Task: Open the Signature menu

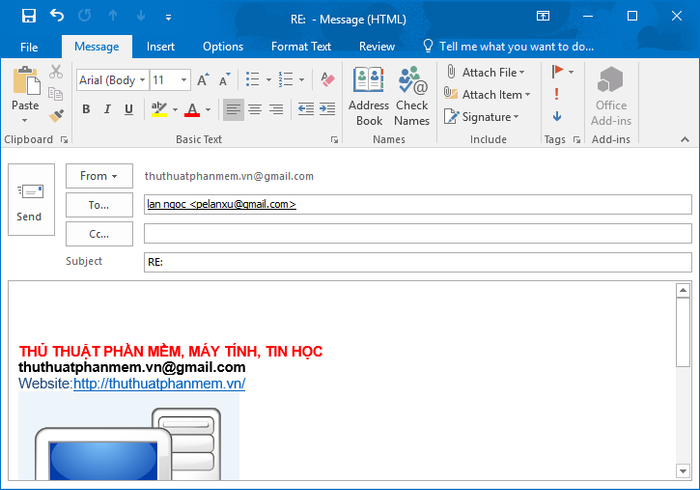Action: pyautogui.click(x=481, y=117)
